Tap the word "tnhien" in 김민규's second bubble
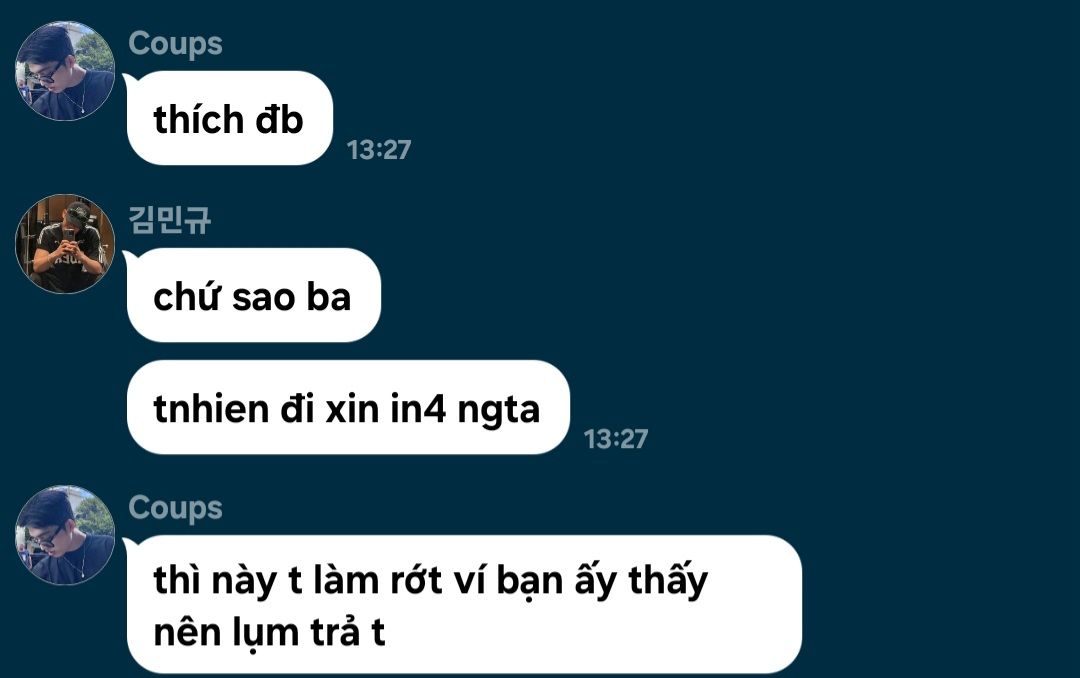Screen dimensions: 1080x678 pos(210,408)
